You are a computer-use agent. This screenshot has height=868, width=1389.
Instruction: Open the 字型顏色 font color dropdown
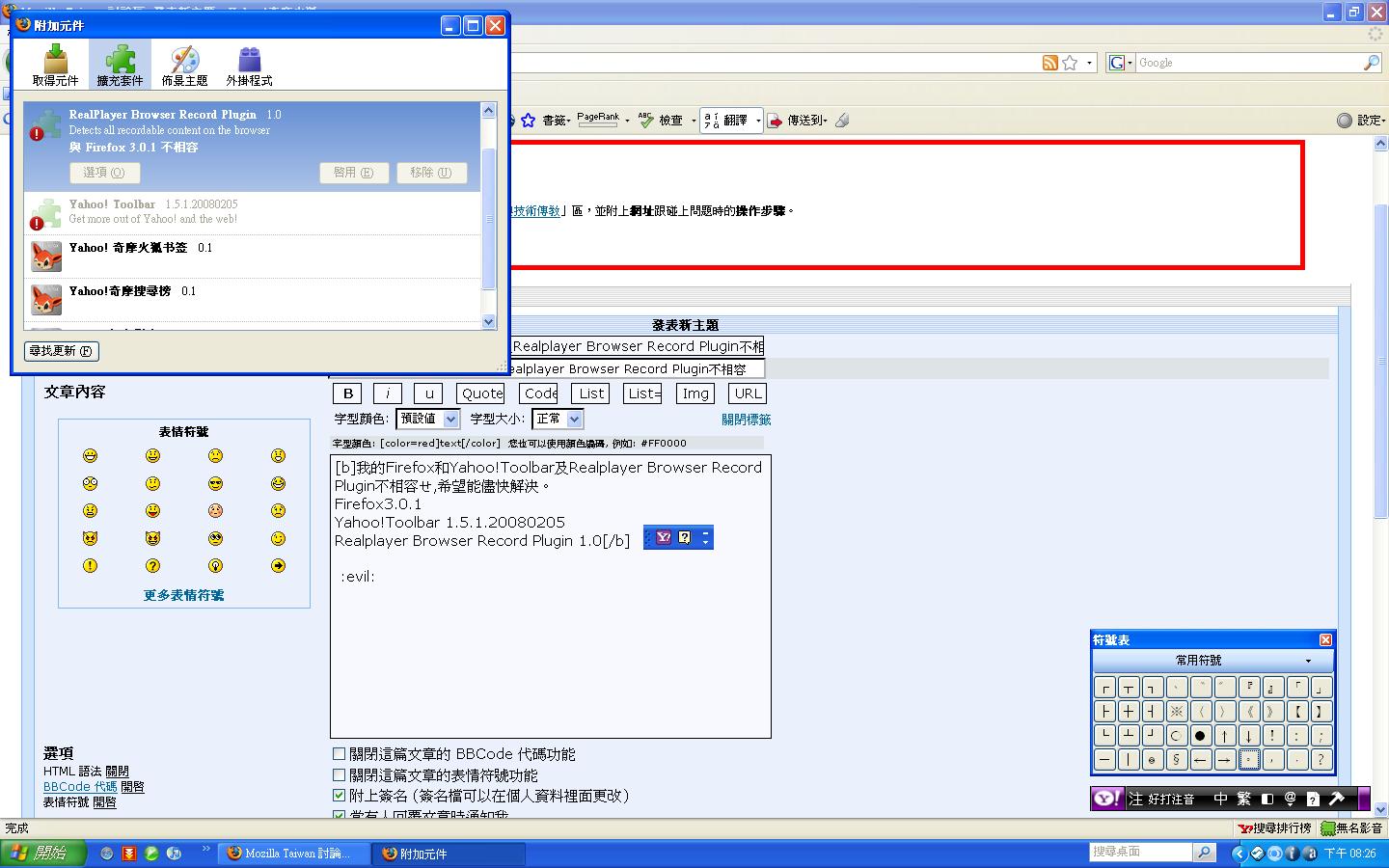click(x=427, y=419)
